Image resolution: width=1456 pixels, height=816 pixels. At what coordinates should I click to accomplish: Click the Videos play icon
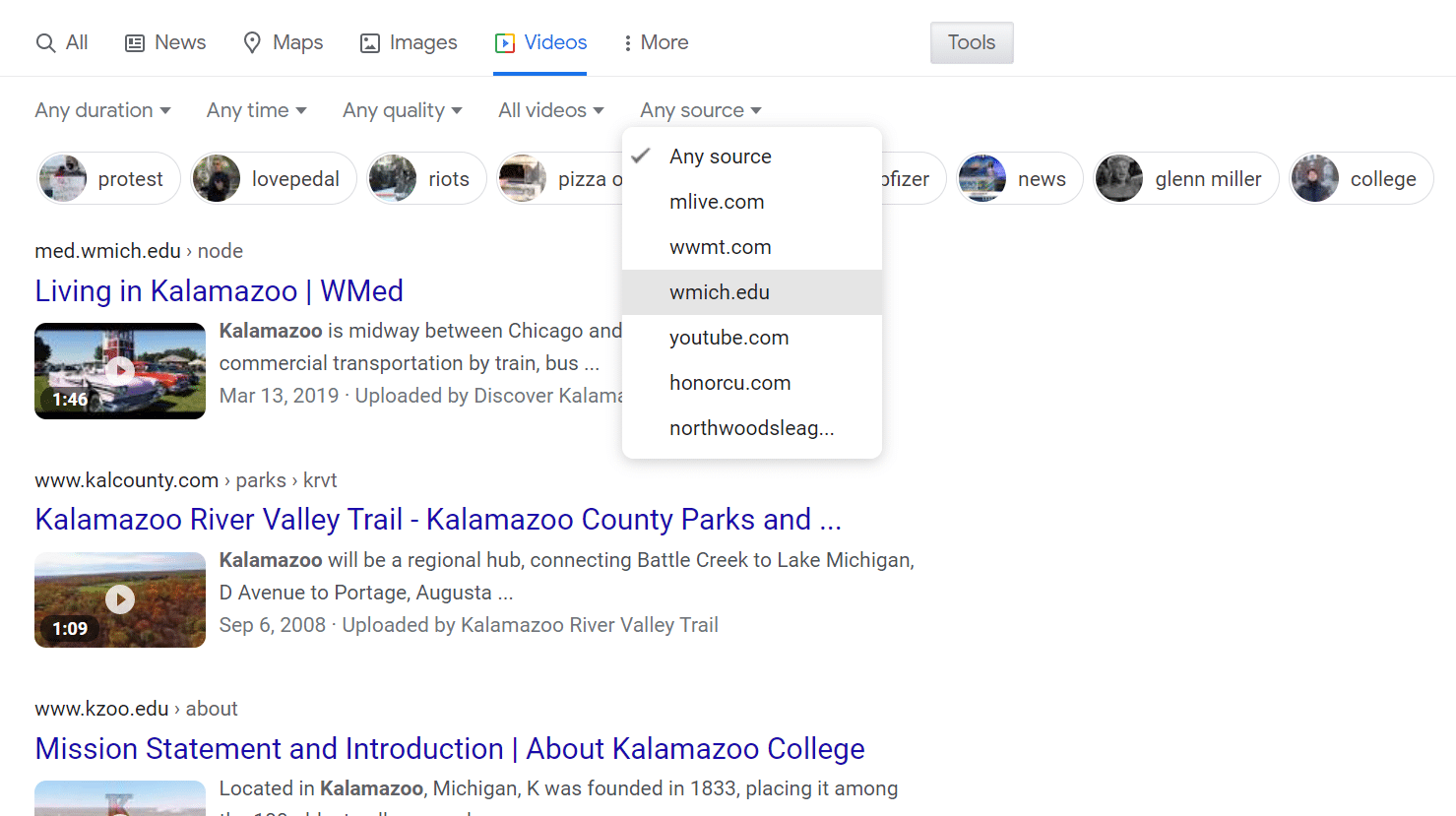506,42
